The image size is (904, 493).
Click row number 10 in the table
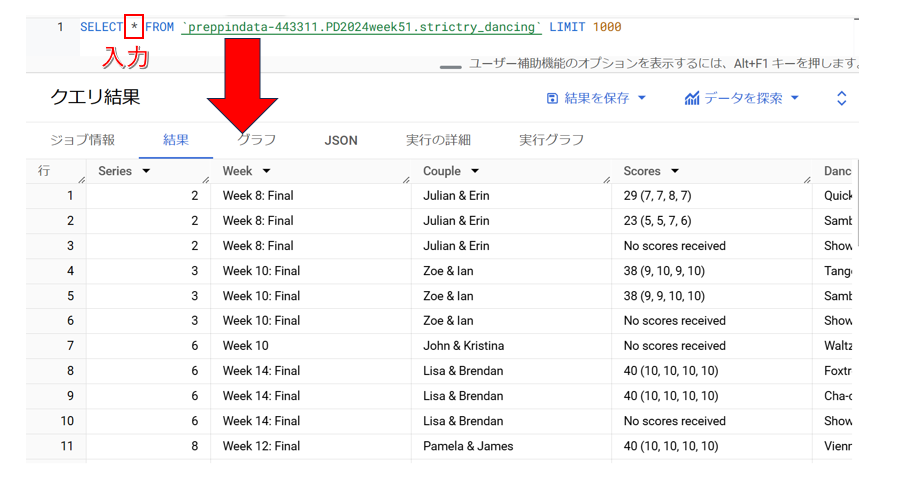pos(67,422)
